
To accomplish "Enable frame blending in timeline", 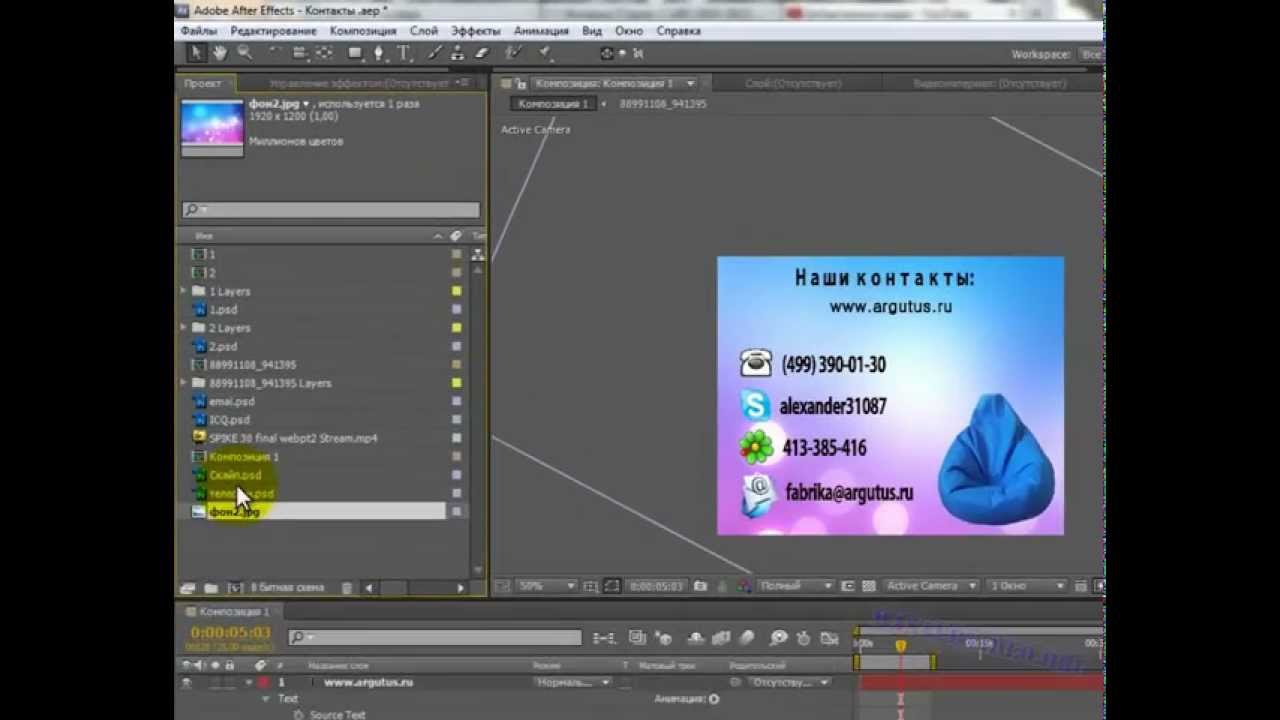I will click(721, 638).
